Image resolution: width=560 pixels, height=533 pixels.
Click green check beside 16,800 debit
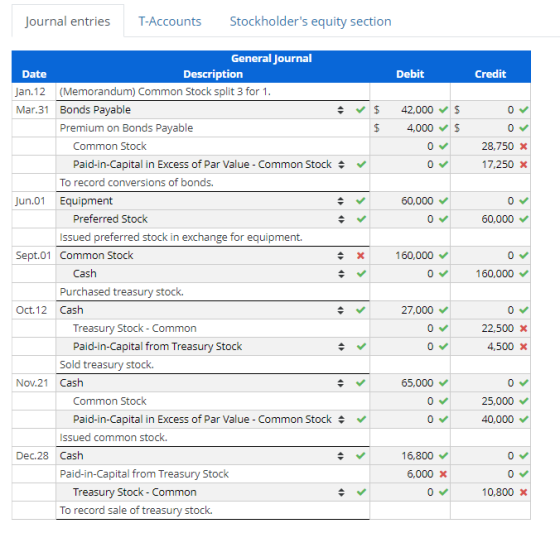click(x=443, y=456)
